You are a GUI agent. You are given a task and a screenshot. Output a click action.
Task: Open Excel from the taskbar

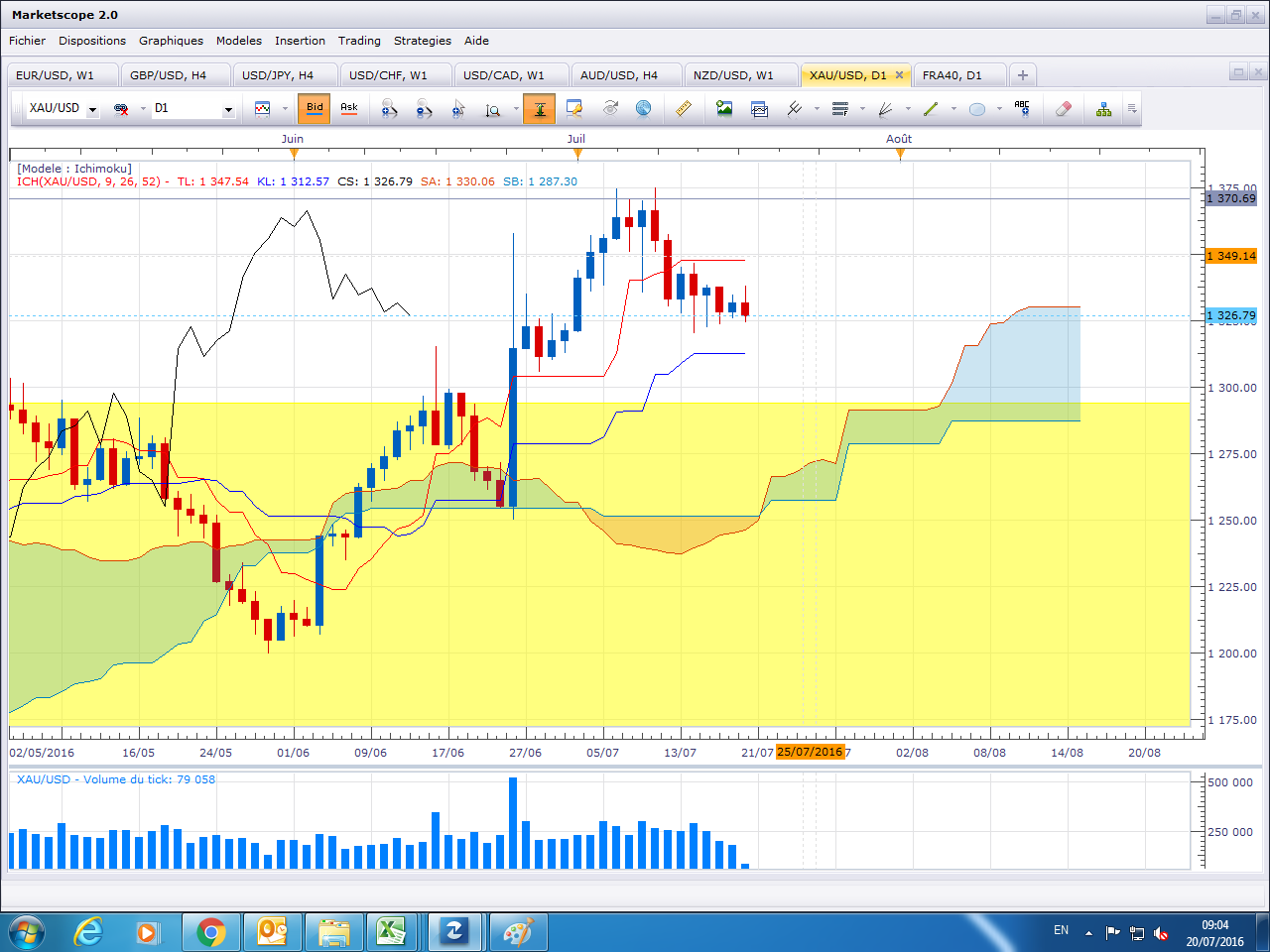tap(392, 932)
